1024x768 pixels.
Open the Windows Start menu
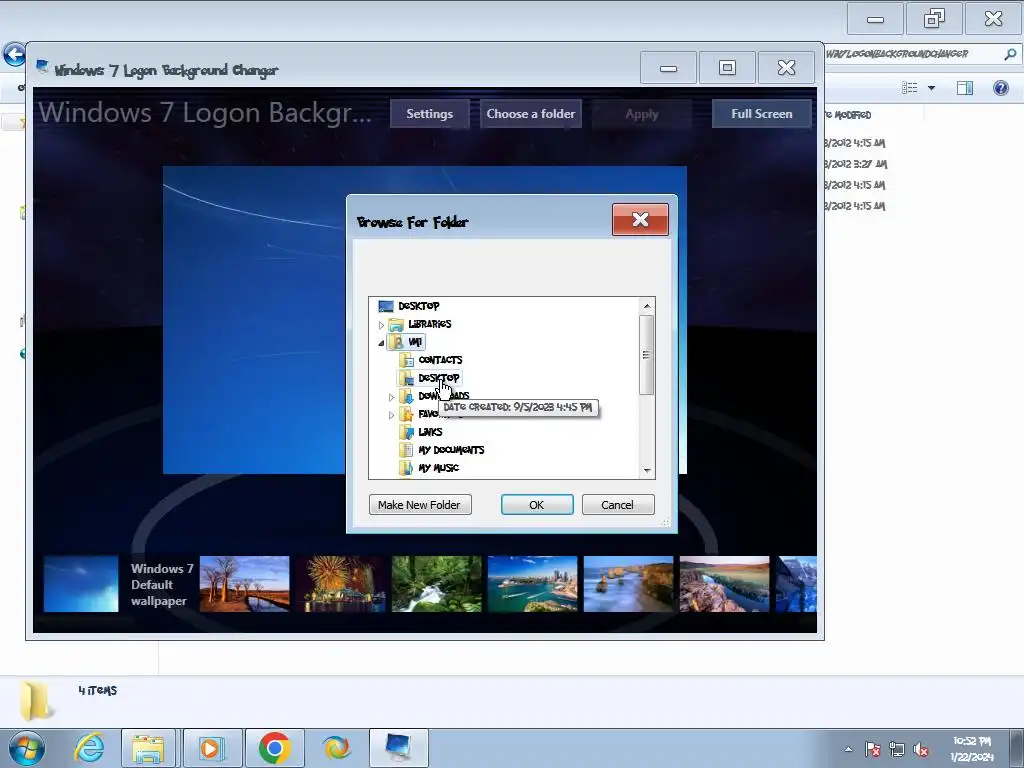pyautogui.click(x=27, y=748)
